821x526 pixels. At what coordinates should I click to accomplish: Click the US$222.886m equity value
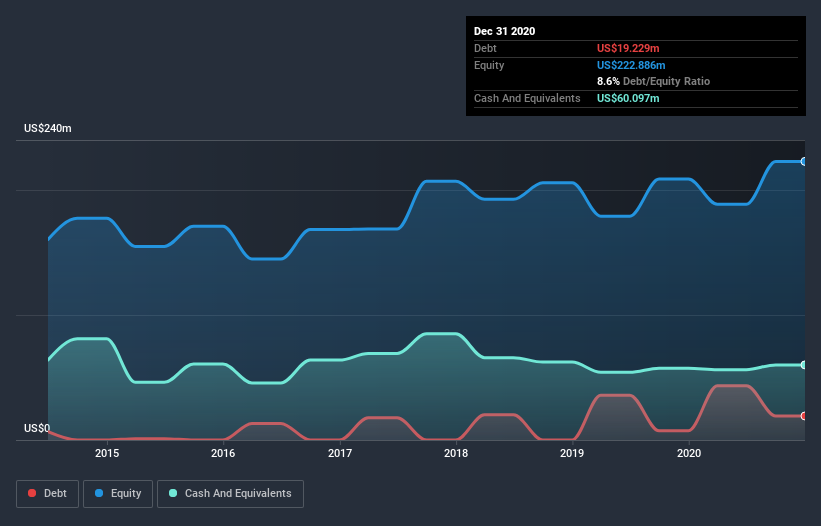point(631,65)
